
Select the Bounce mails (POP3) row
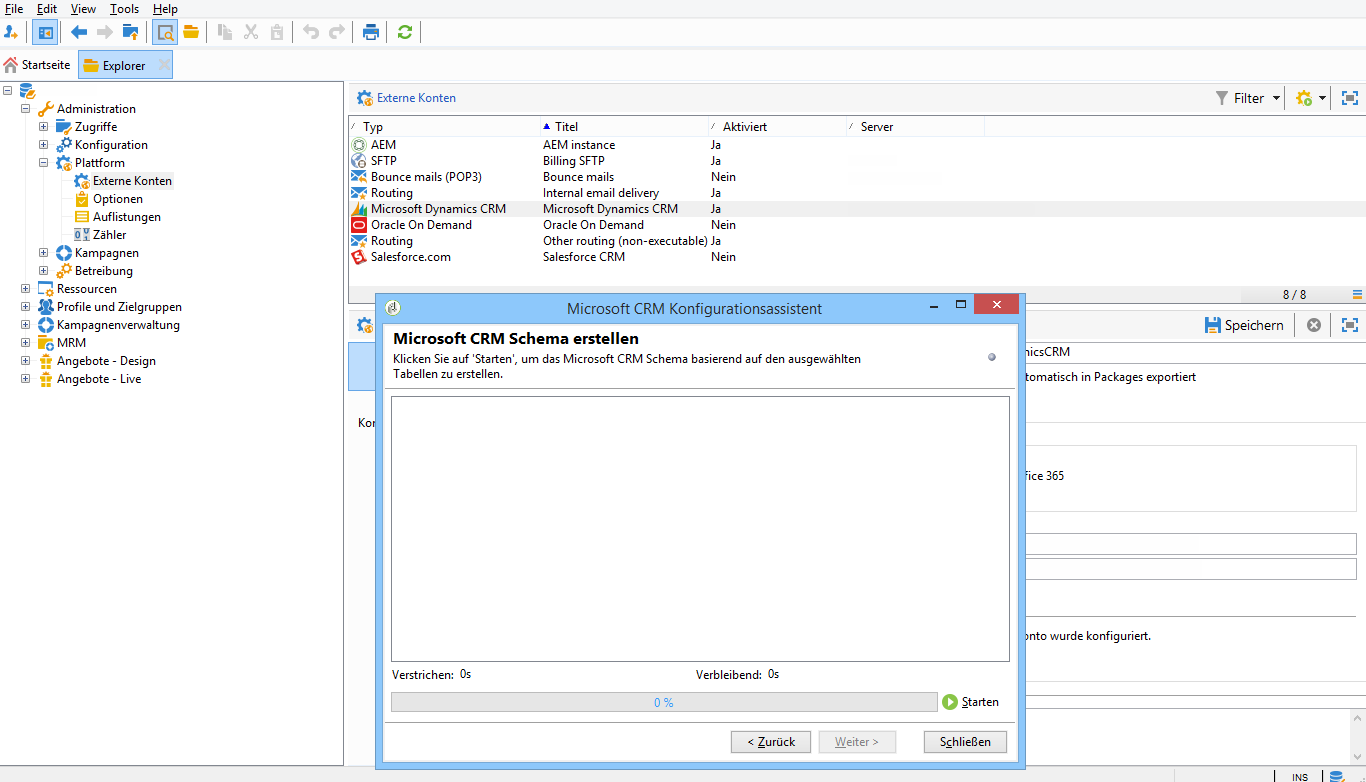pyautogui.click(x=857, y=177)
